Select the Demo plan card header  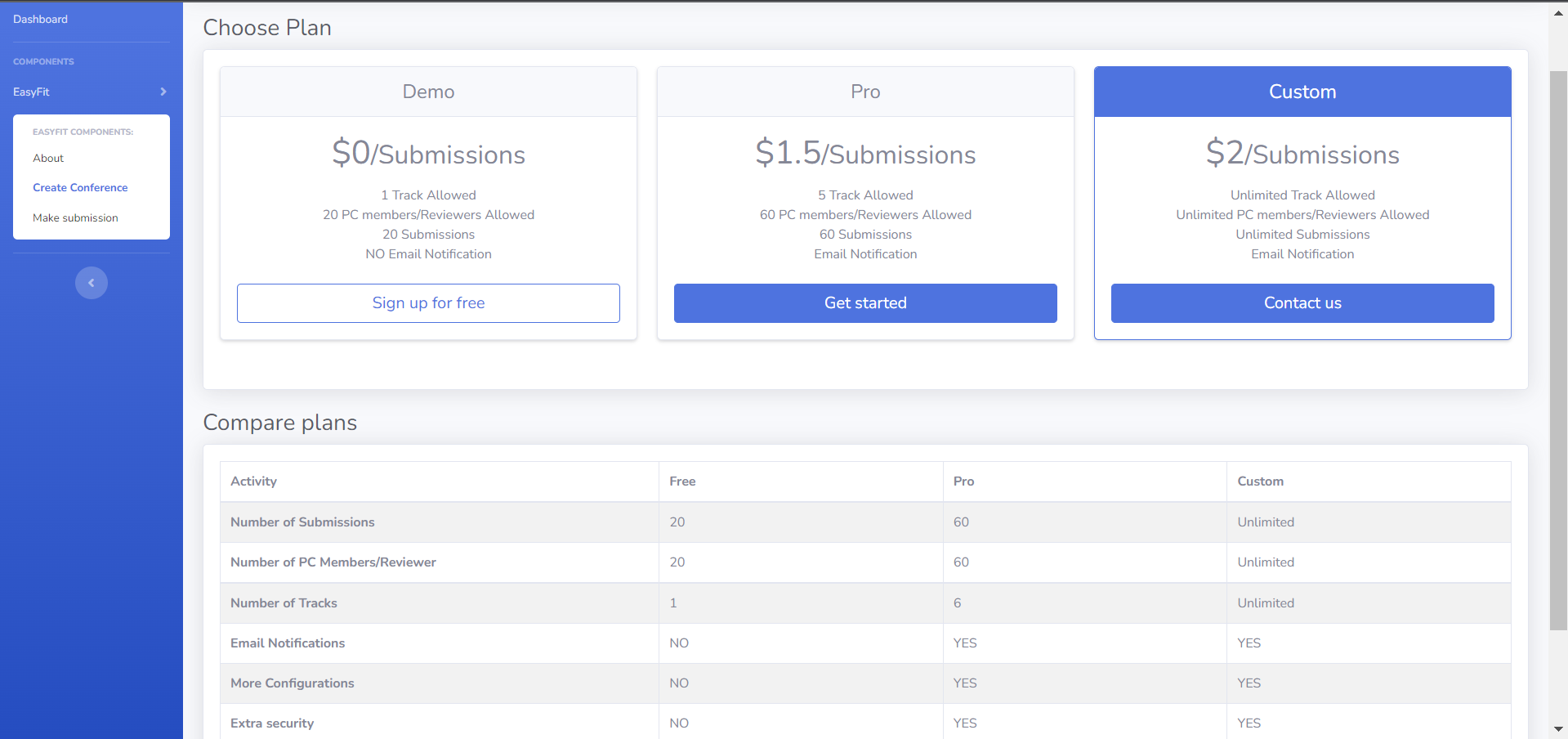(x=428, y=92)
